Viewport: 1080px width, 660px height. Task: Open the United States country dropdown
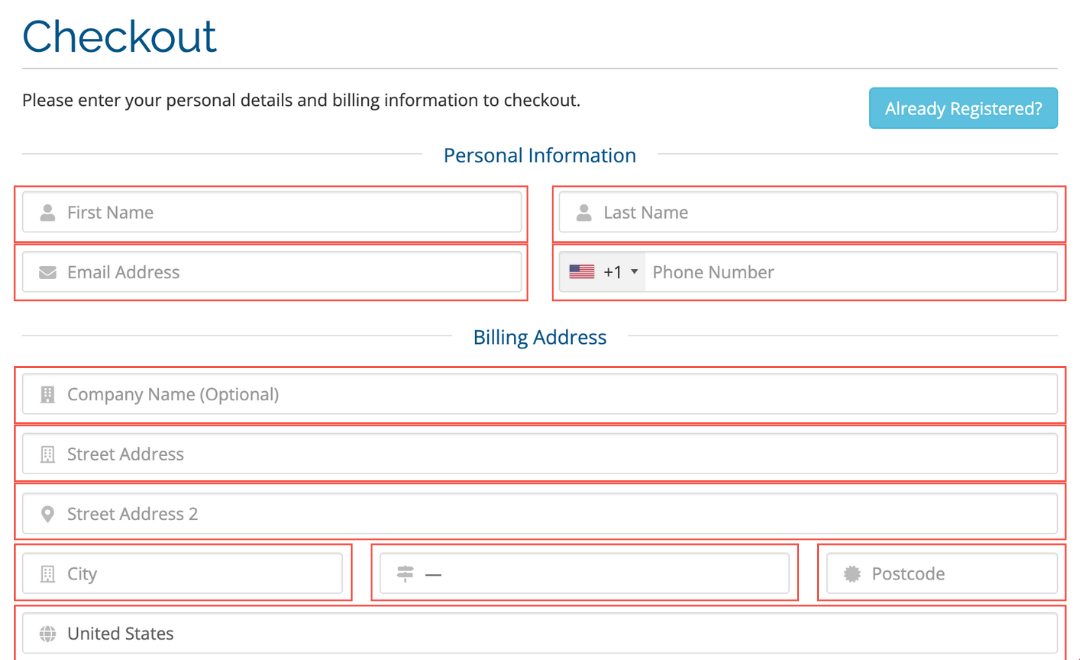click(x=540, y=633)
